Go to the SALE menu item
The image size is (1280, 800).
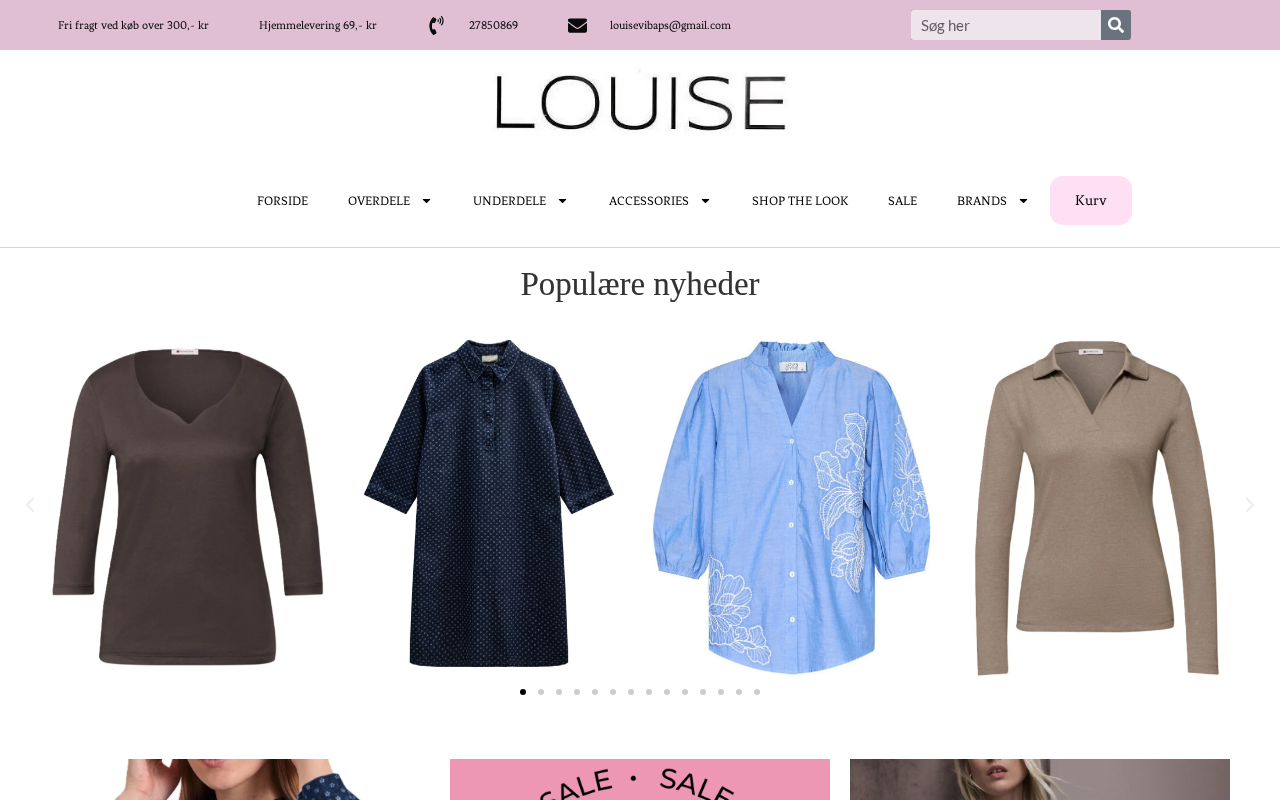(902, 201)
